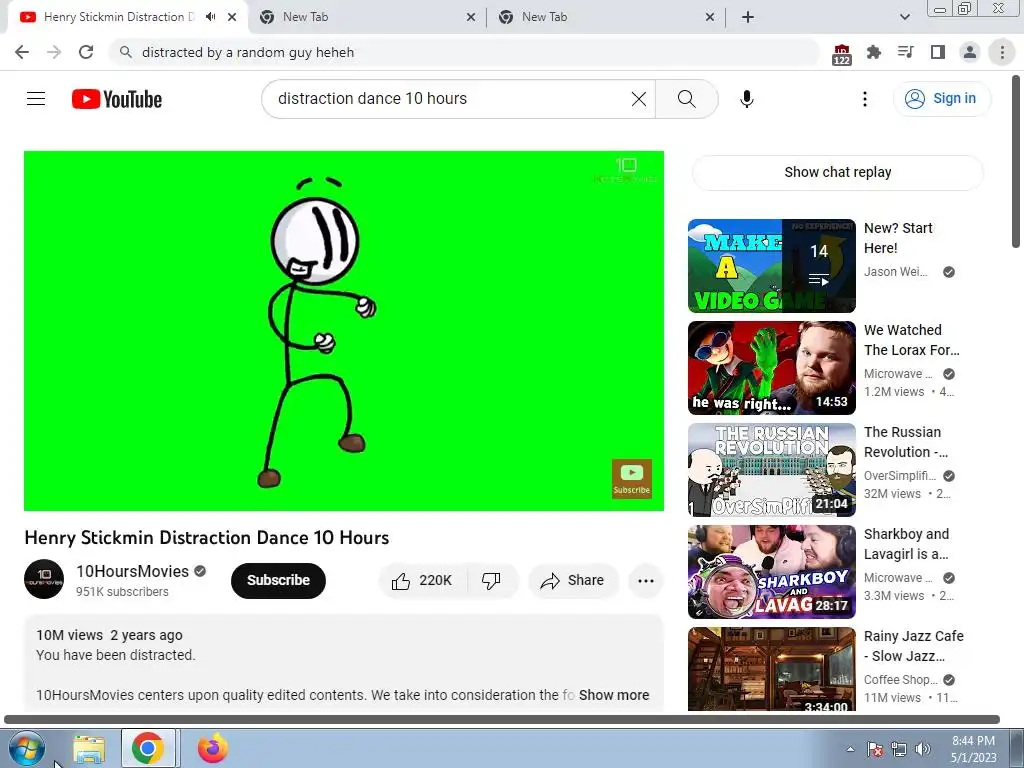Open the Chrome extensions puzzle icon
Screen dimensions: 1024x768
tap(873, 52)
